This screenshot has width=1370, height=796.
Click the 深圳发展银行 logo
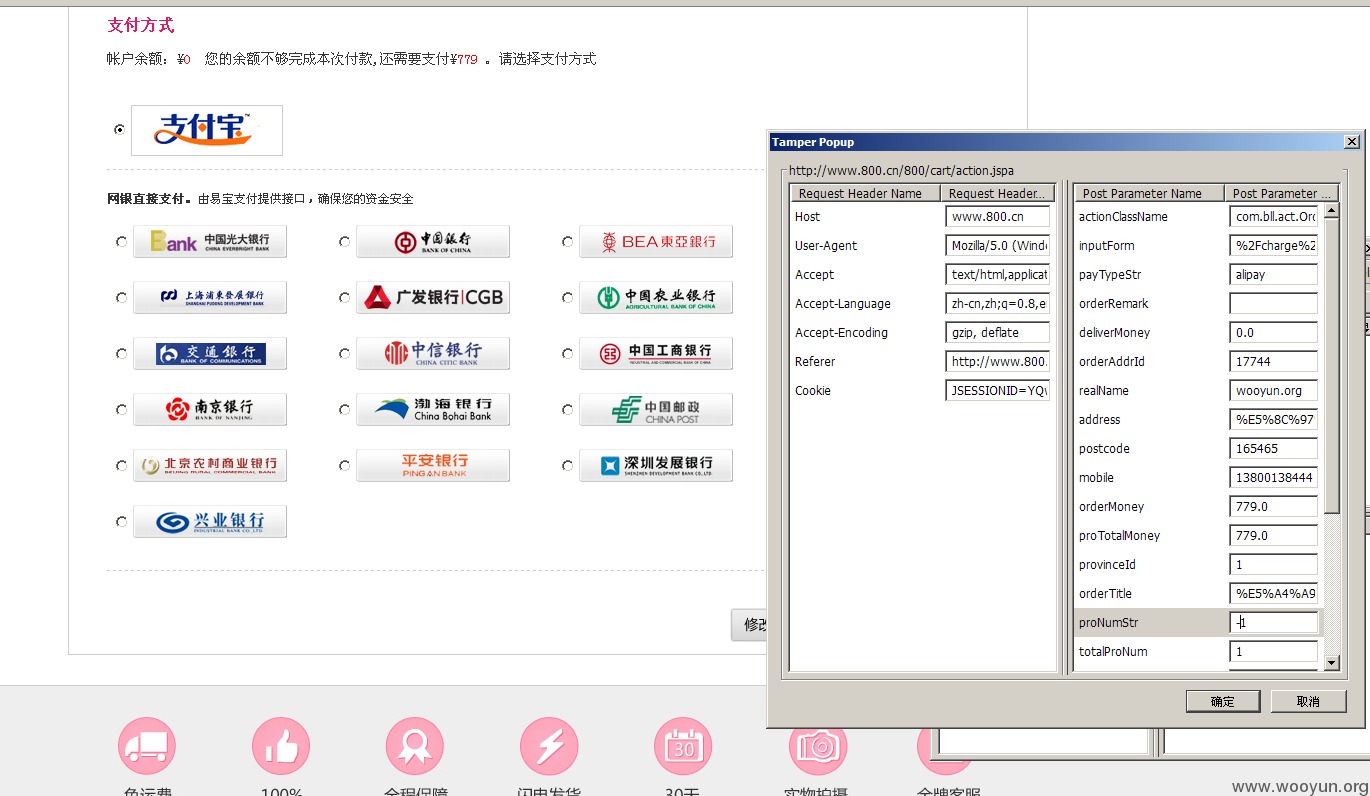click(656, 465)
